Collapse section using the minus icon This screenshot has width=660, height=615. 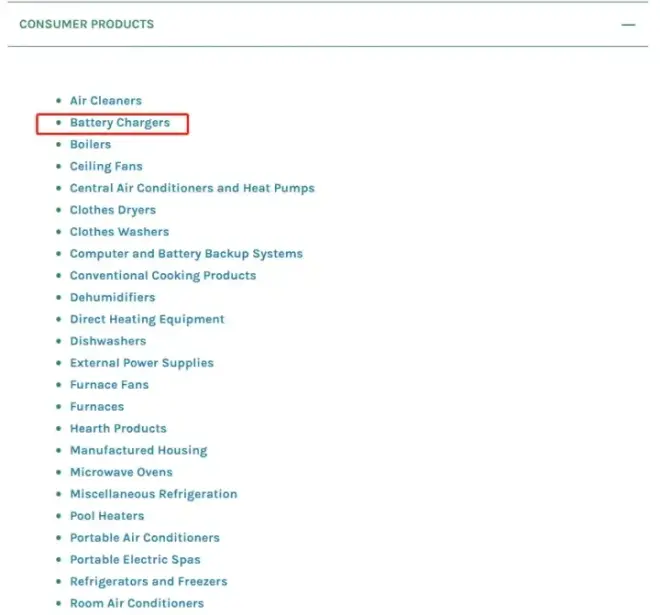pyautogui.click(x=628, y=24)
